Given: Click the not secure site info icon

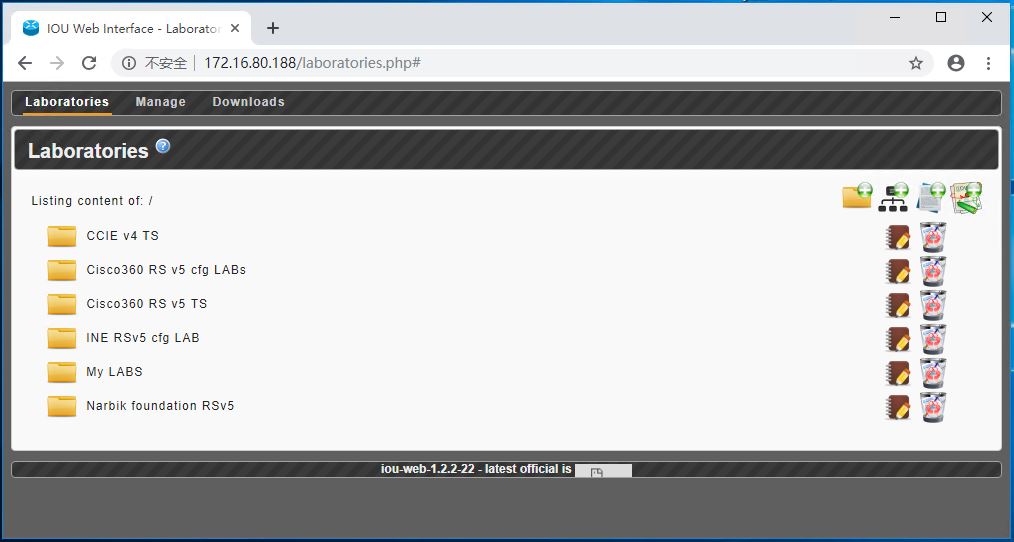Looking at the screenshot, I should coord(129,63).
